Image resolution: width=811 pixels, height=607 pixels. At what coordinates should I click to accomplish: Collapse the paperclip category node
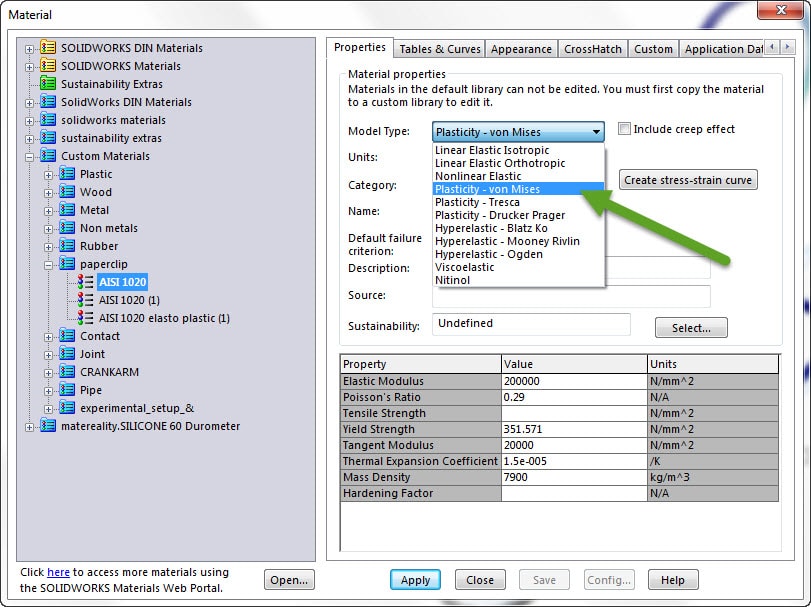pos(48,264)
